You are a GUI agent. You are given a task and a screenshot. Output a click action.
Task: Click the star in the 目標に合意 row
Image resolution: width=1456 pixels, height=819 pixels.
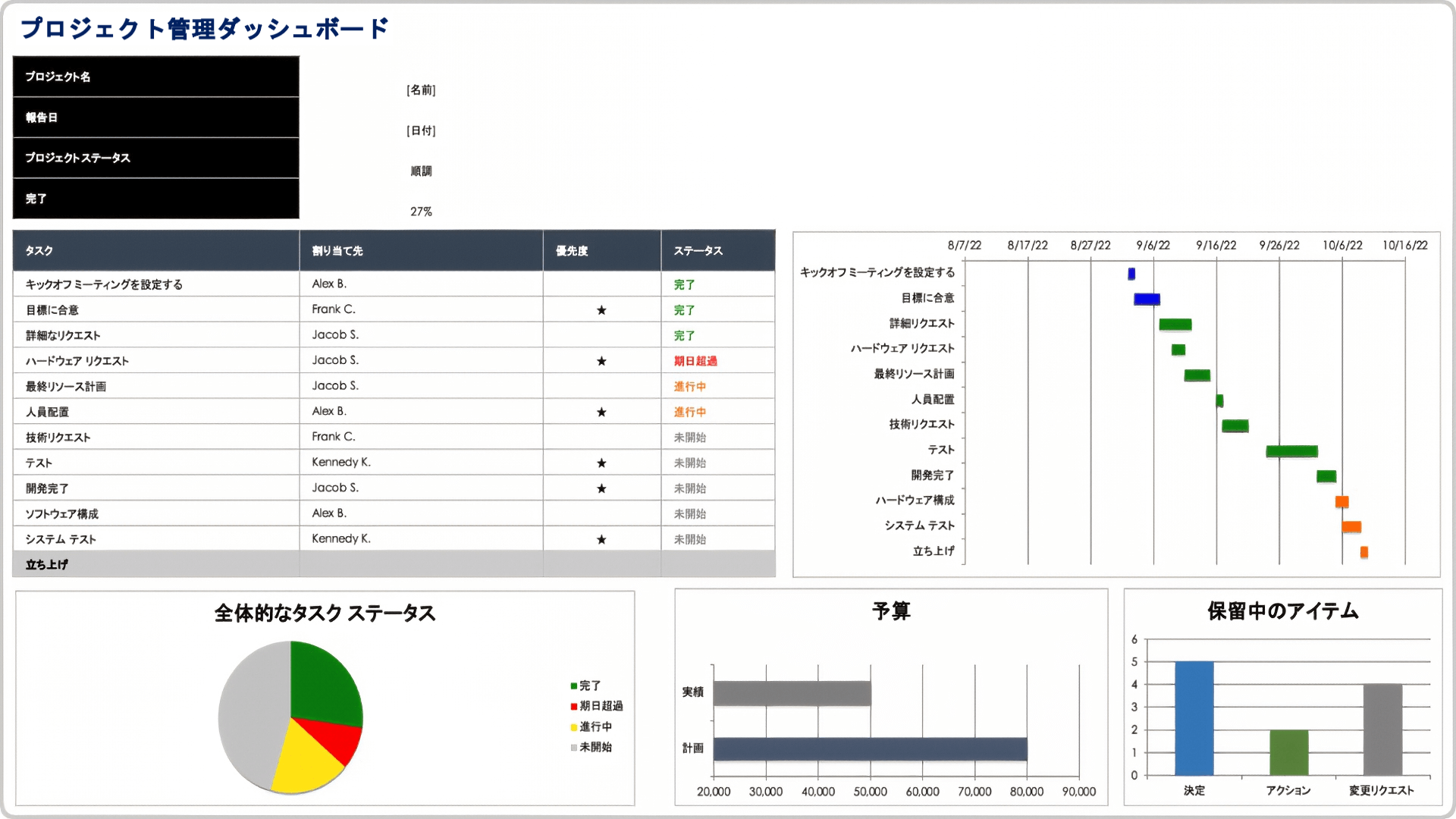click(601, 310)
